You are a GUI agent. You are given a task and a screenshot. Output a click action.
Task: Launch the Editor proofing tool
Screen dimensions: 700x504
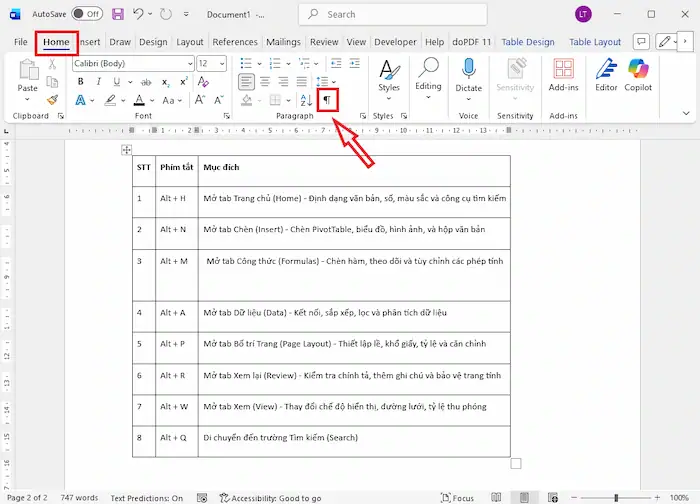(x=606, y=75)
